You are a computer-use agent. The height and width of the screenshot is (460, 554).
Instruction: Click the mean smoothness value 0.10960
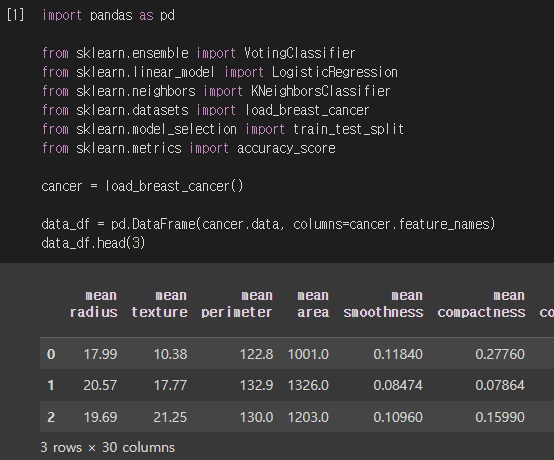[398, 417]
